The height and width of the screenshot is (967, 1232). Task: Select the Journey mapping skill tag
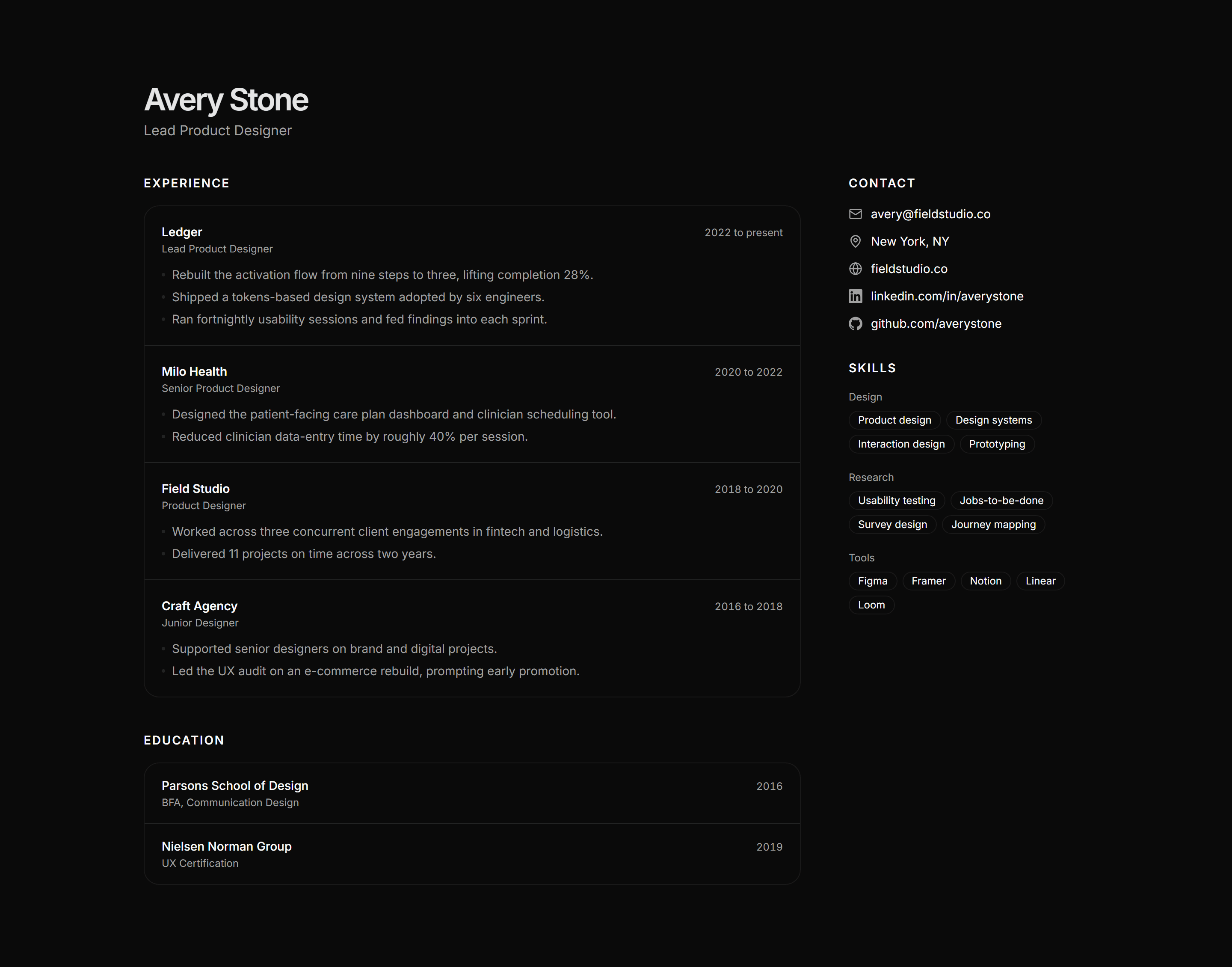(x=993, y=524)
